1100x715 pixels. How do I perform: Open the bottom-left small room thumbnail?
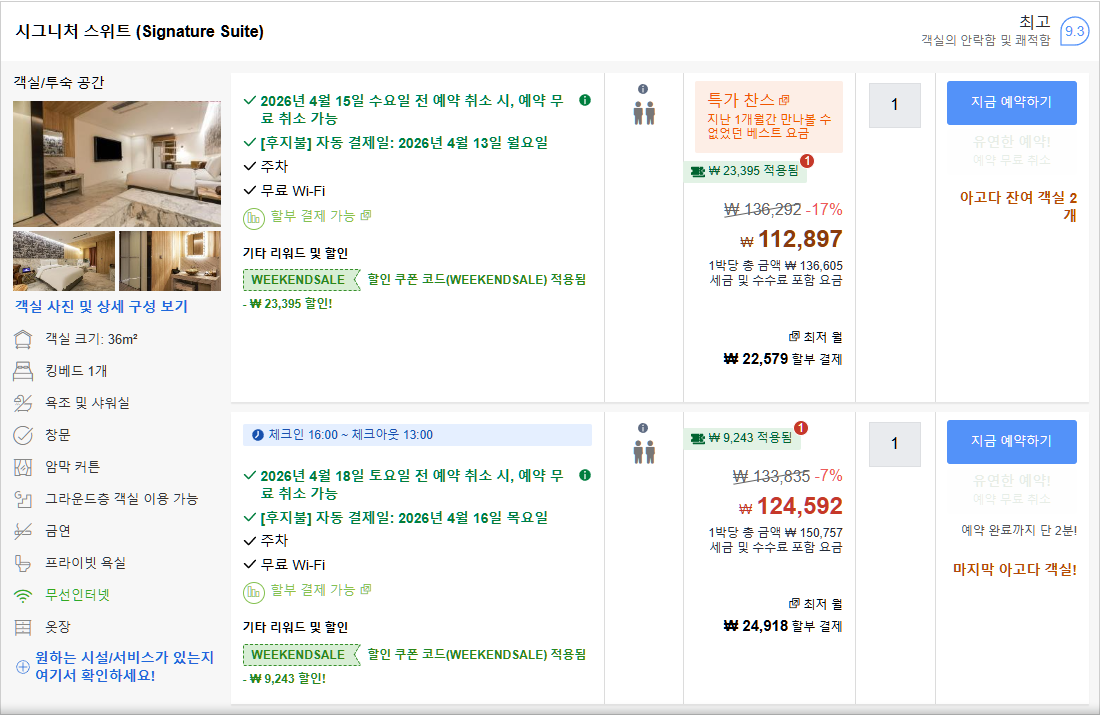pyautogui.click(x=64, y=260)
